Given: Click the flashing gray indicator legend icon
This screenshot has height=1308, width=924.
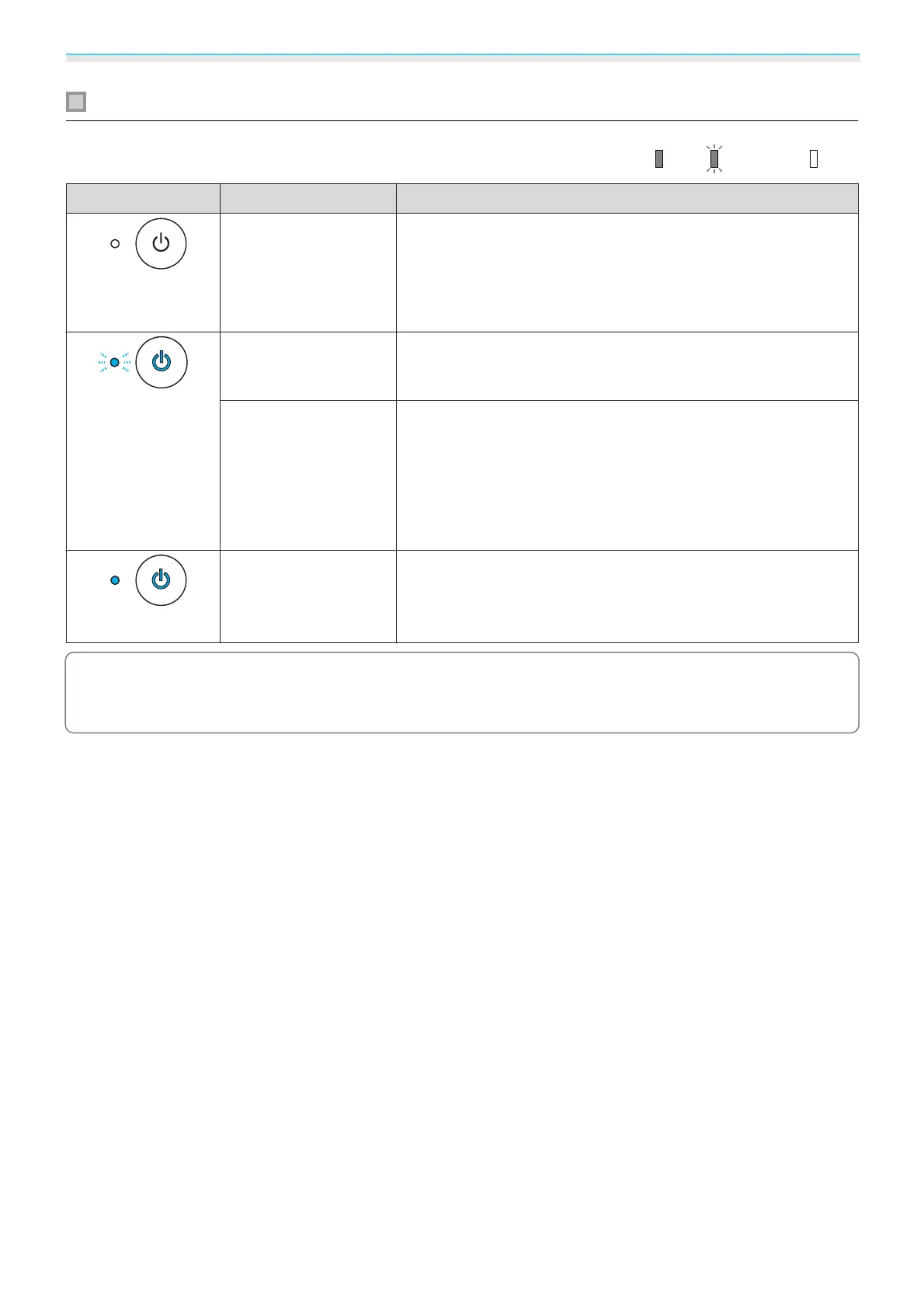Looking at the screenshot, I should 714,158.
